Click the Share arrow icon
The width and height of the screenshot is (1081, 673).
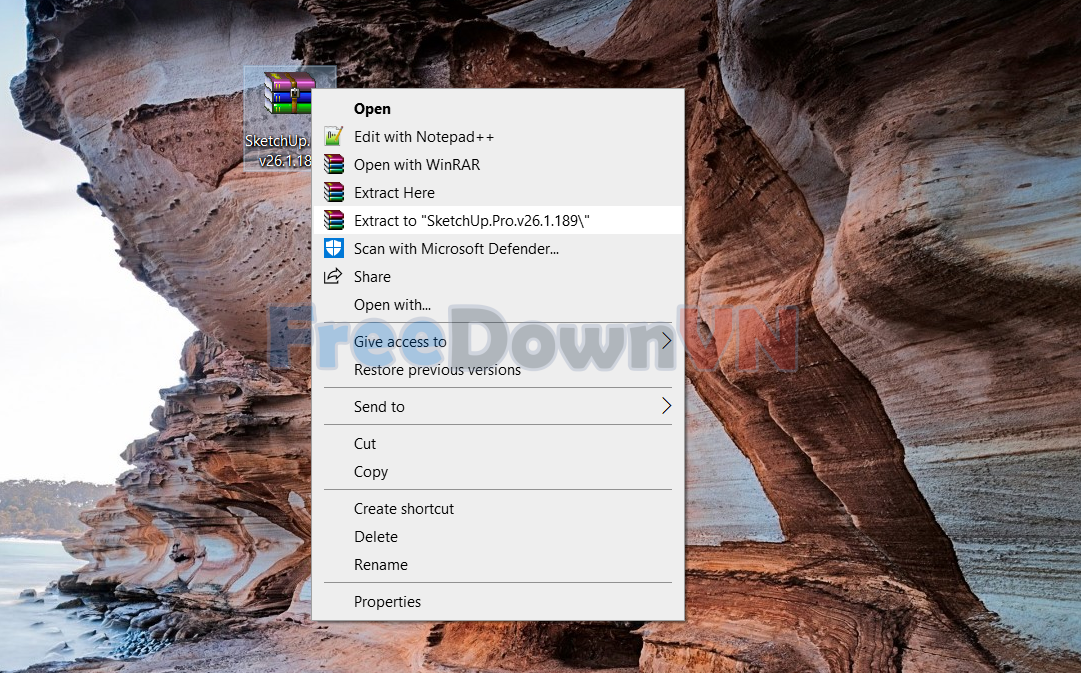[333, 277]
